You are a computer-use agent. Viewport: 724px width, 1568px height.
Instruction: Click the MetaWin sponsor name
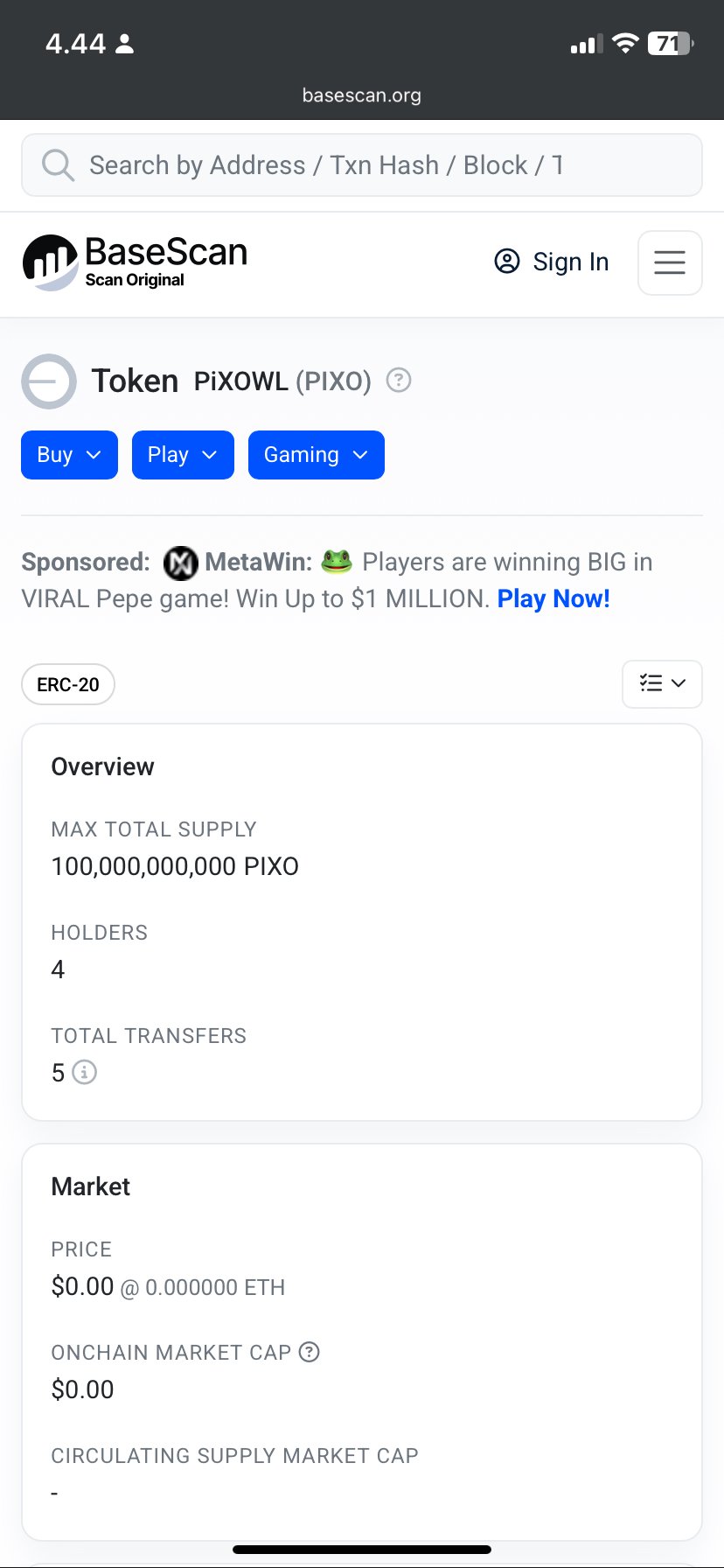click(258, 563)
